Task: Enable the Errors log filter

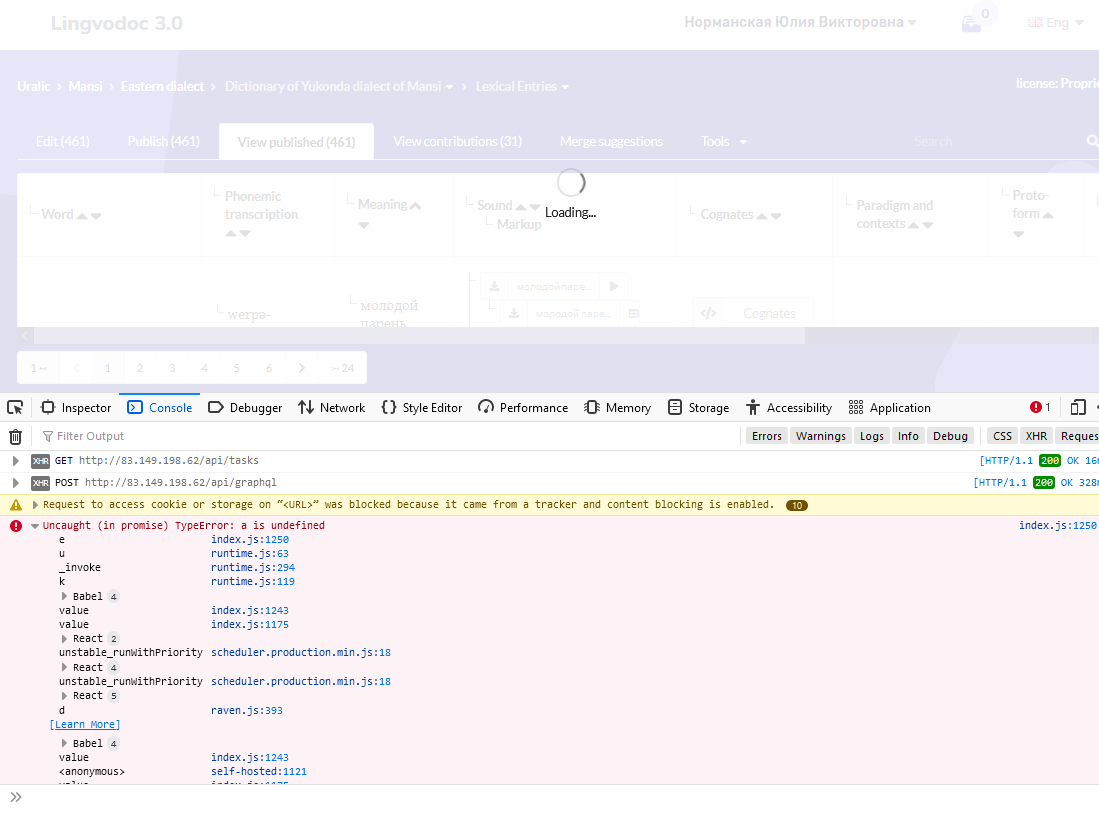Action: (x=766, y=435)
